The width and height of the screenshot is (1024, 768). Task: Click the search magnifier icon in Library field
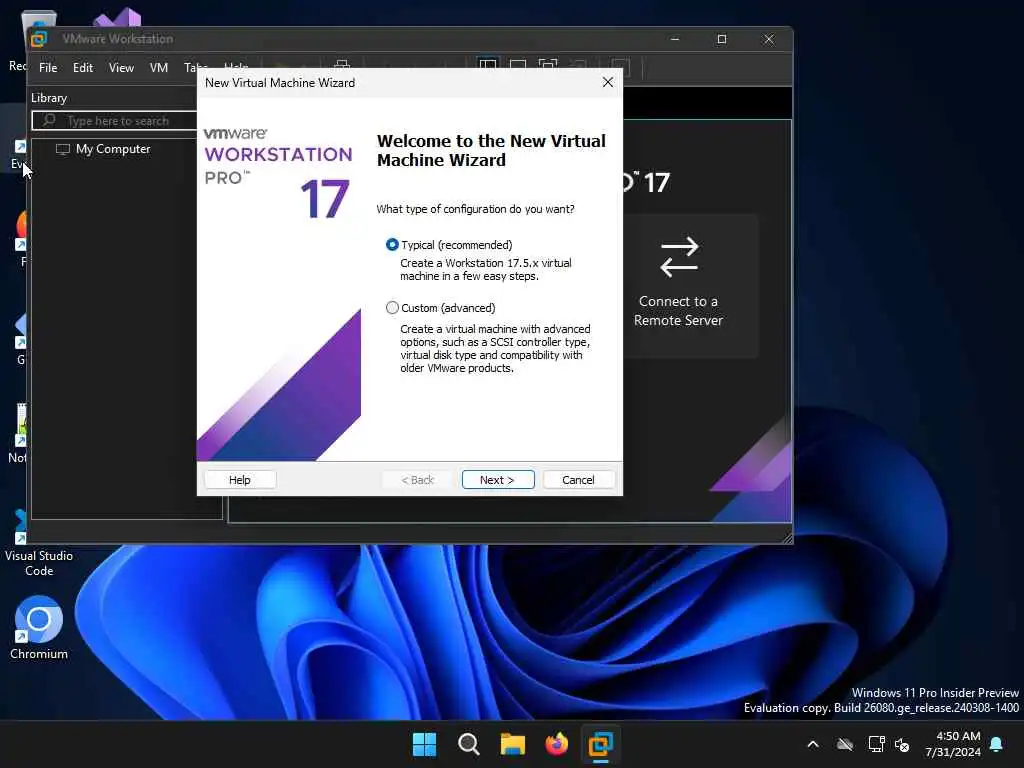pos(48,121)
